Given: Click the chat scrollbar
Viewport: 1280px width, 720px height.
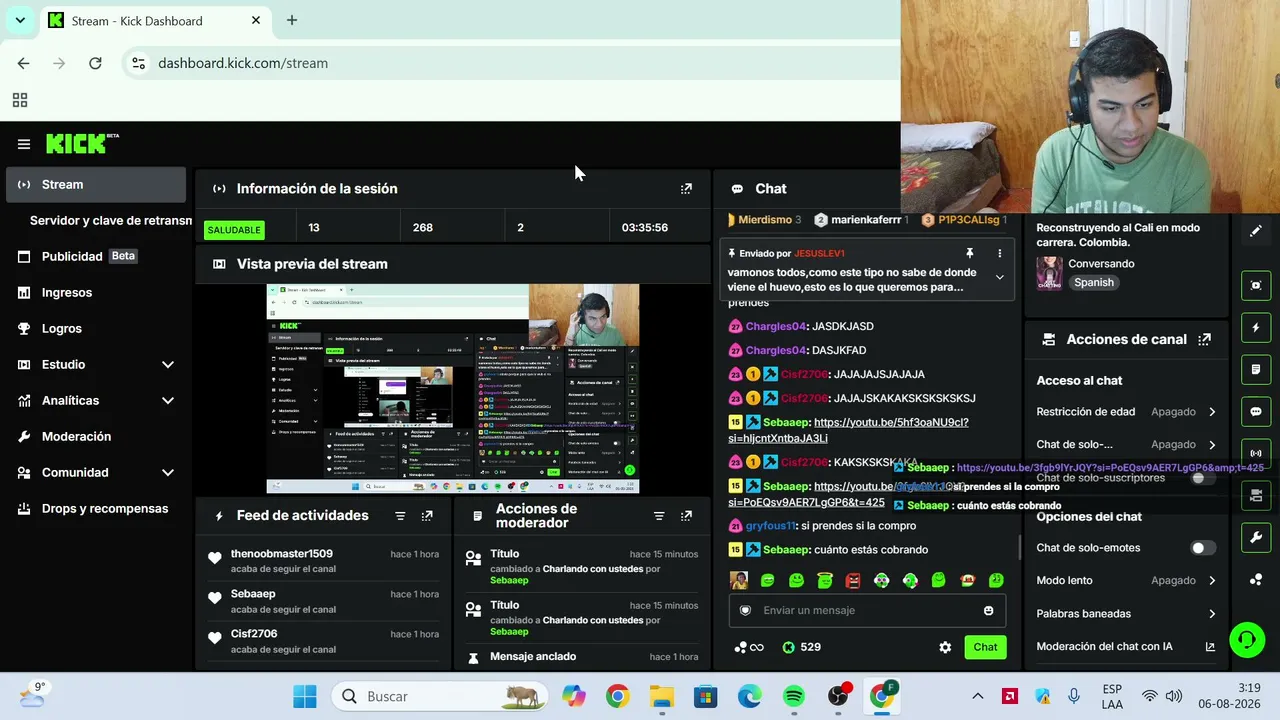Looking at the screenshot, I should [x=1019, y=548].
